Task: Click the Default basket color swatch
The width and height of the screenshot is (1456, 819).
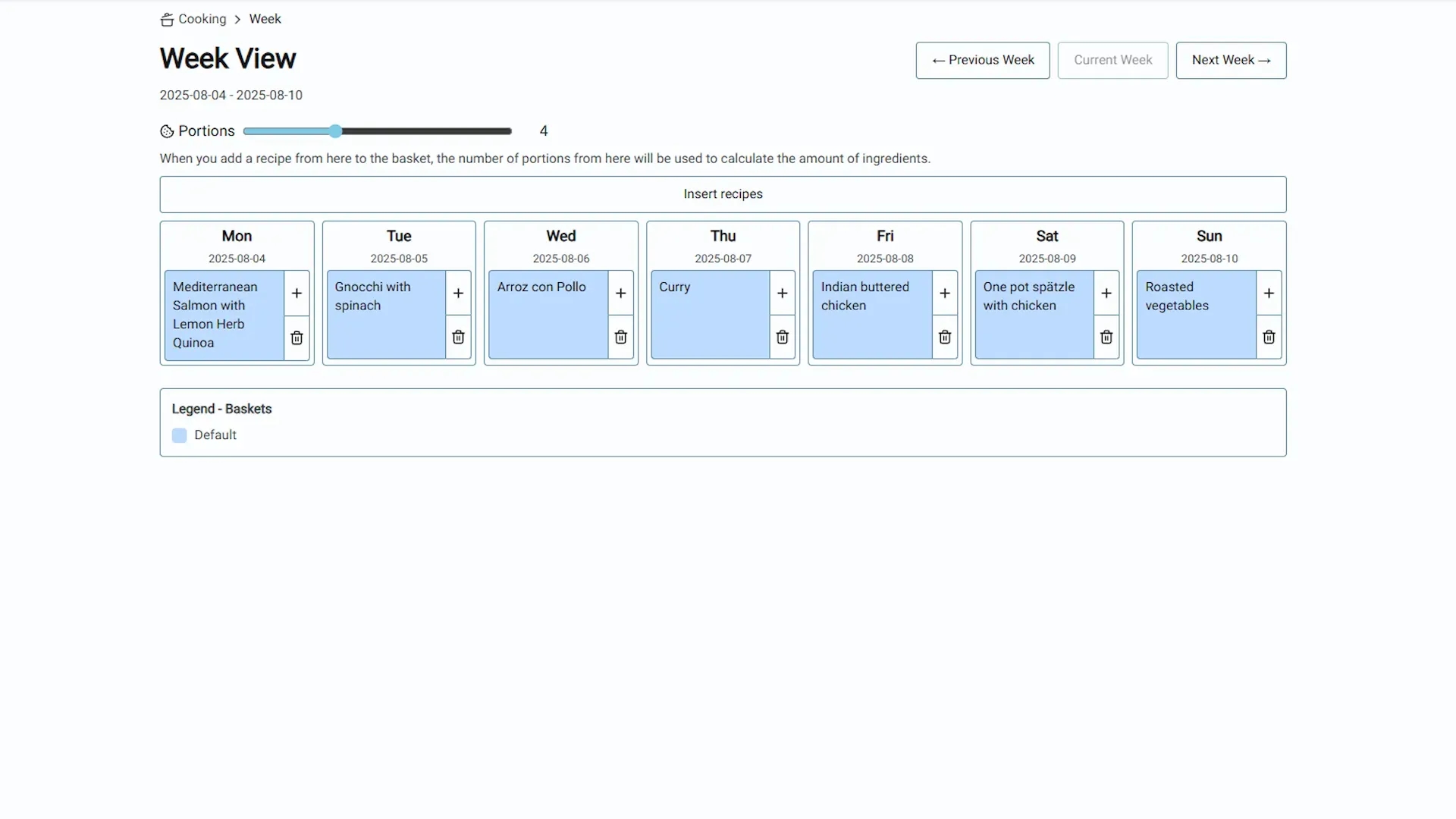Action: (x=179, y=435)
